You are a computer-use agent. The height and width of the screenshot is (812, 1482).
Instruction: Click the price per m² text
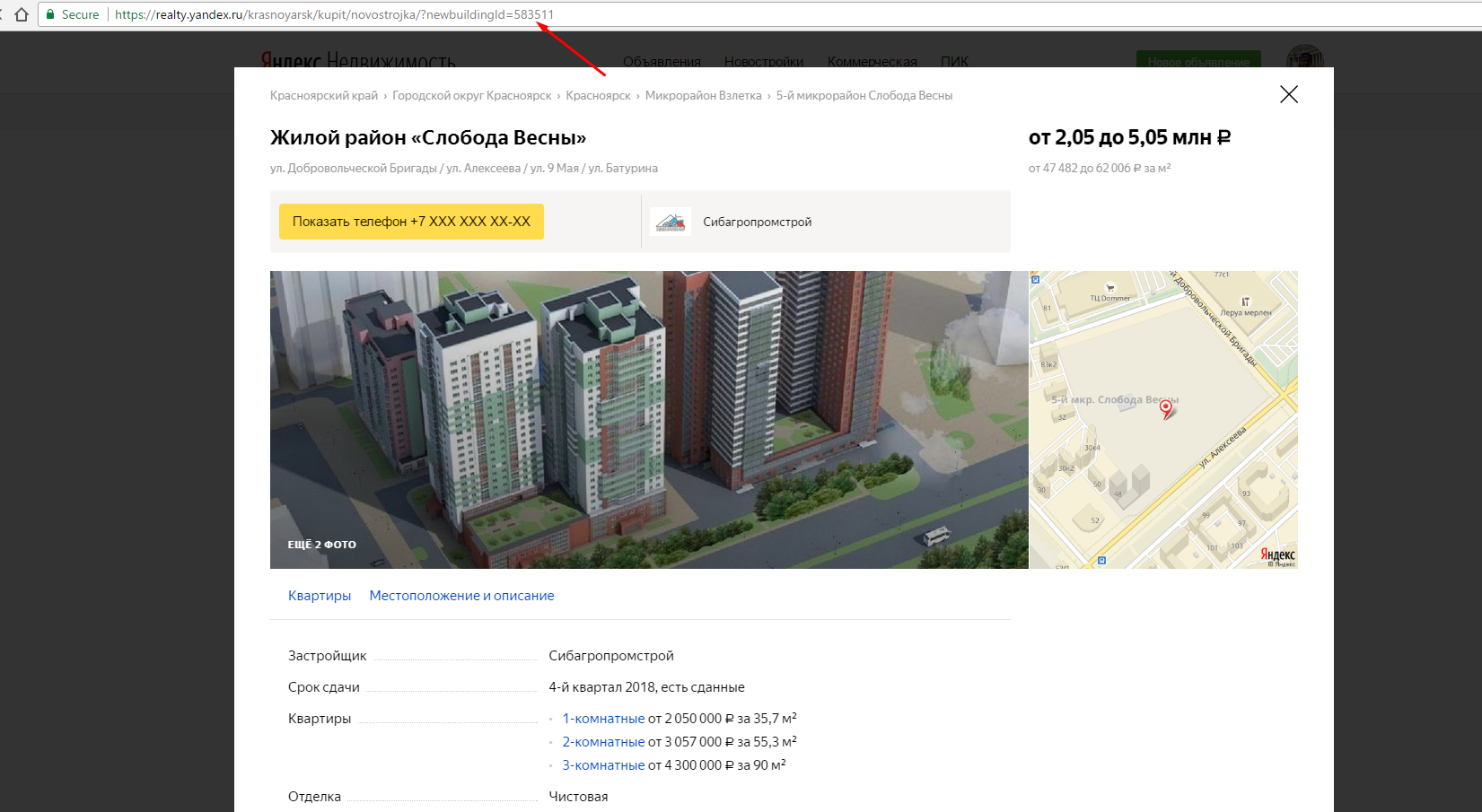[x=1100, y=168]
